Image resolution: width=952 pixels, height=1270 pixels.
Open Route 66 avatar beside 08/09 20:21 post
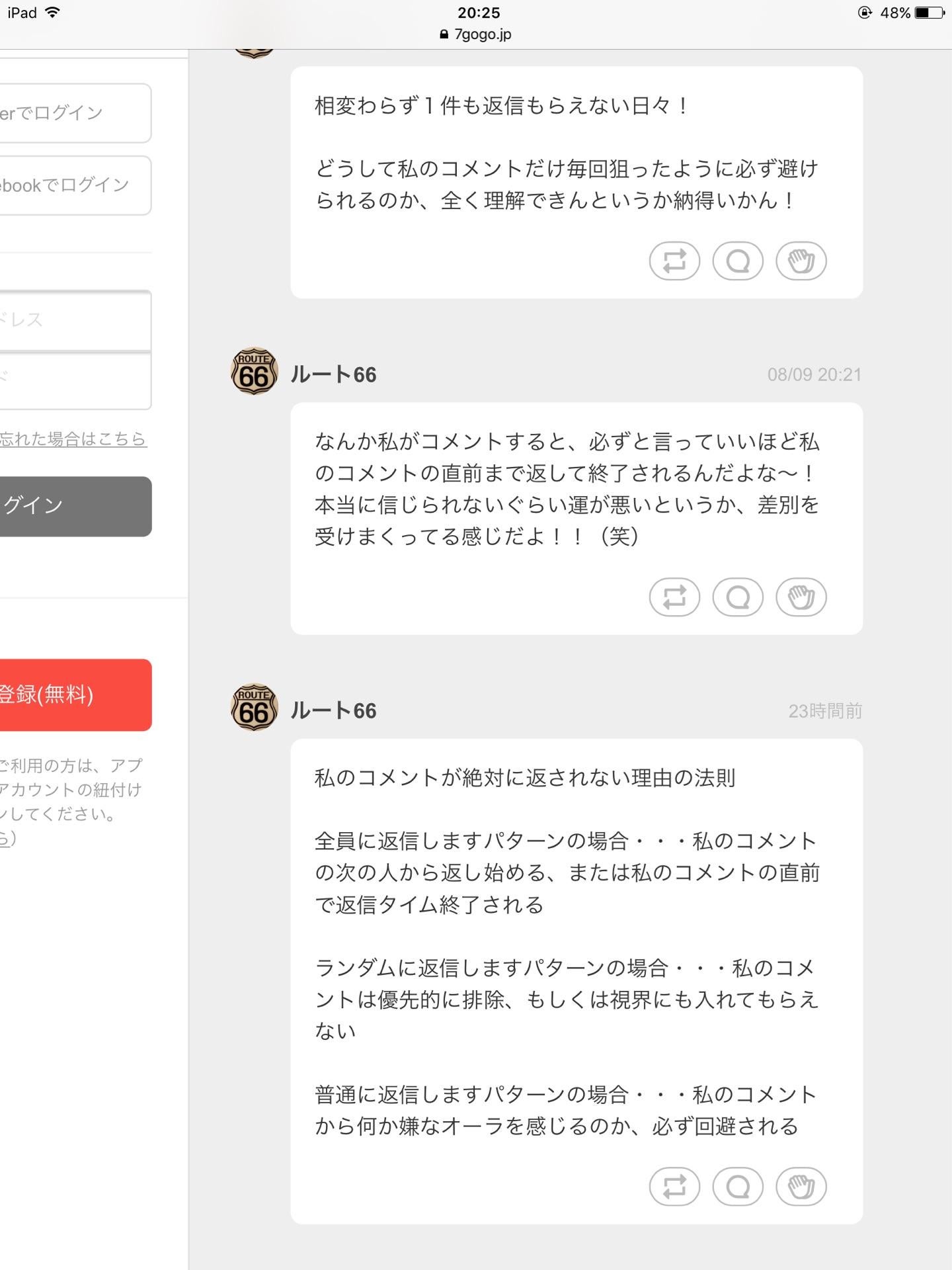pos(255,372)
